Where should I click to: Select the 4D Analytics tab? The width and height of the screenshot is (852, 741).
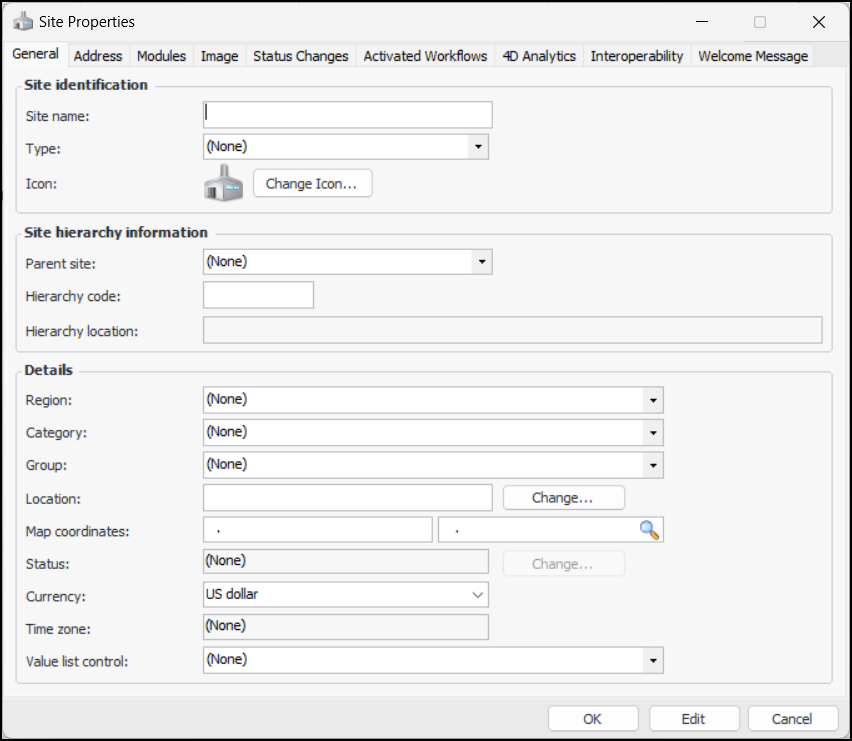538,56
